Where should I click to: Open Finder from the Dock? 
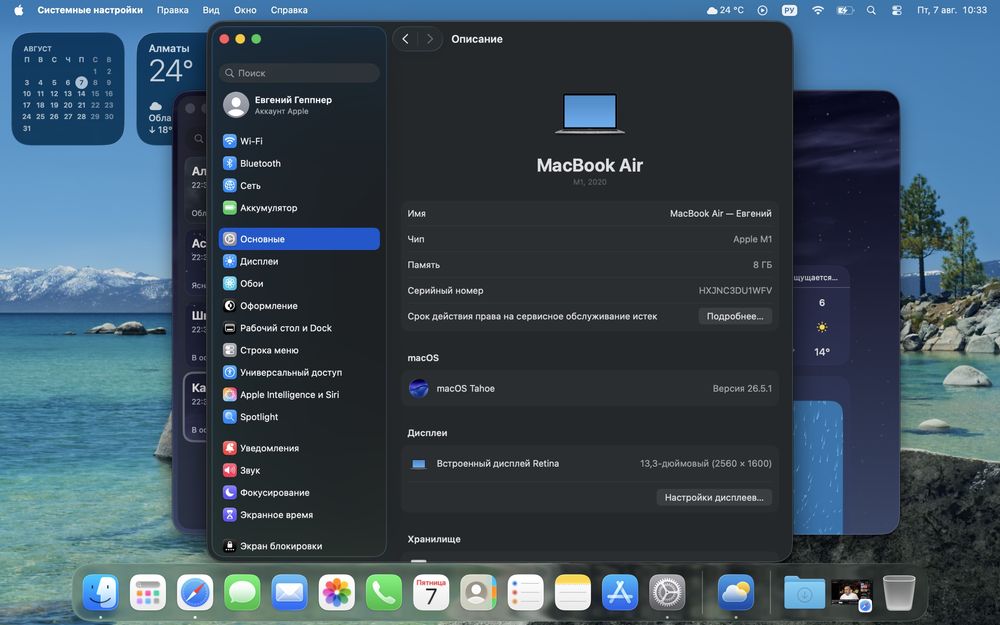(x=101, y=592)
